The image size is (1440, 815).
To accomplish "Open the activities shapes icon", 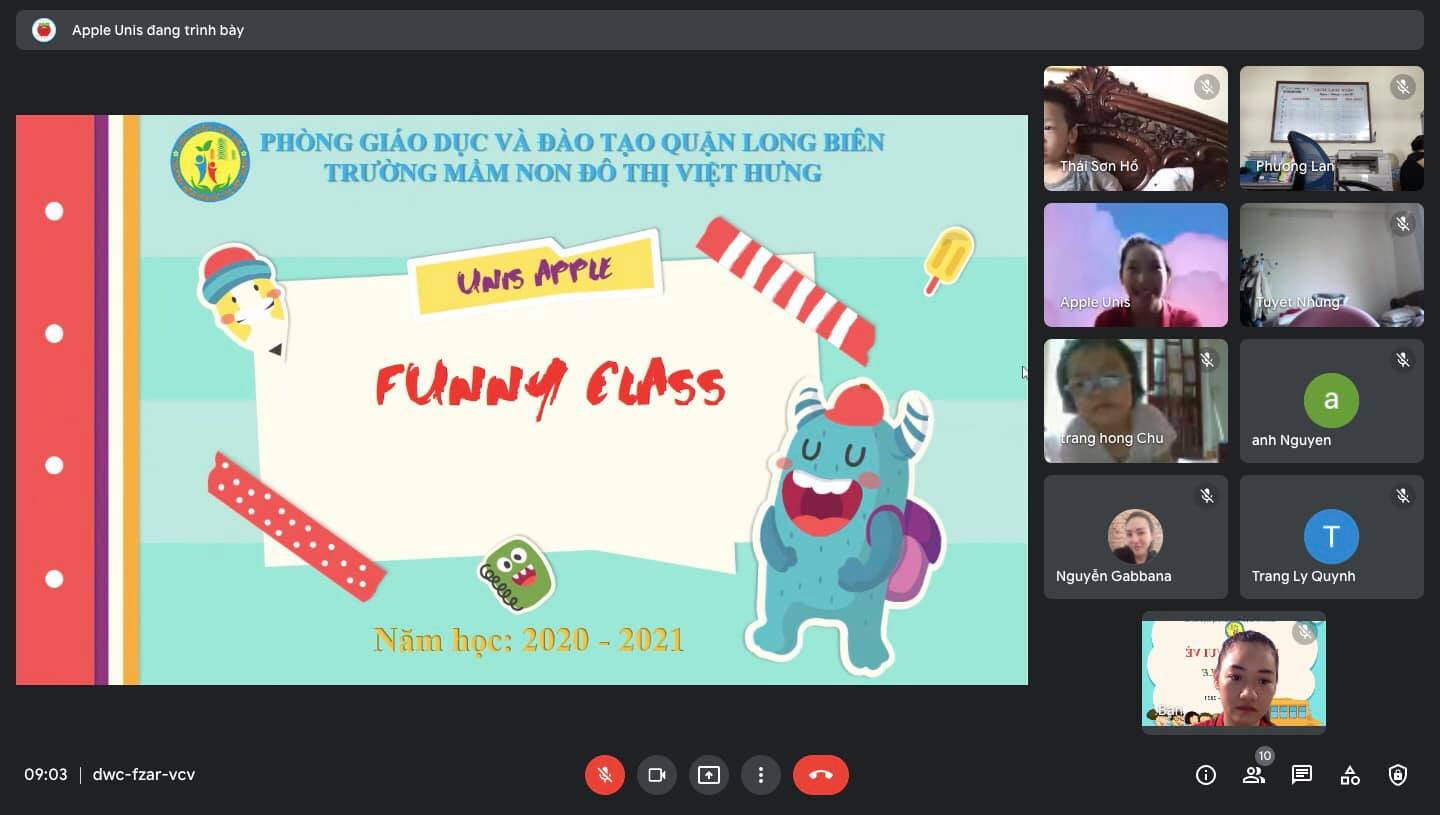I will (1350, 775).
